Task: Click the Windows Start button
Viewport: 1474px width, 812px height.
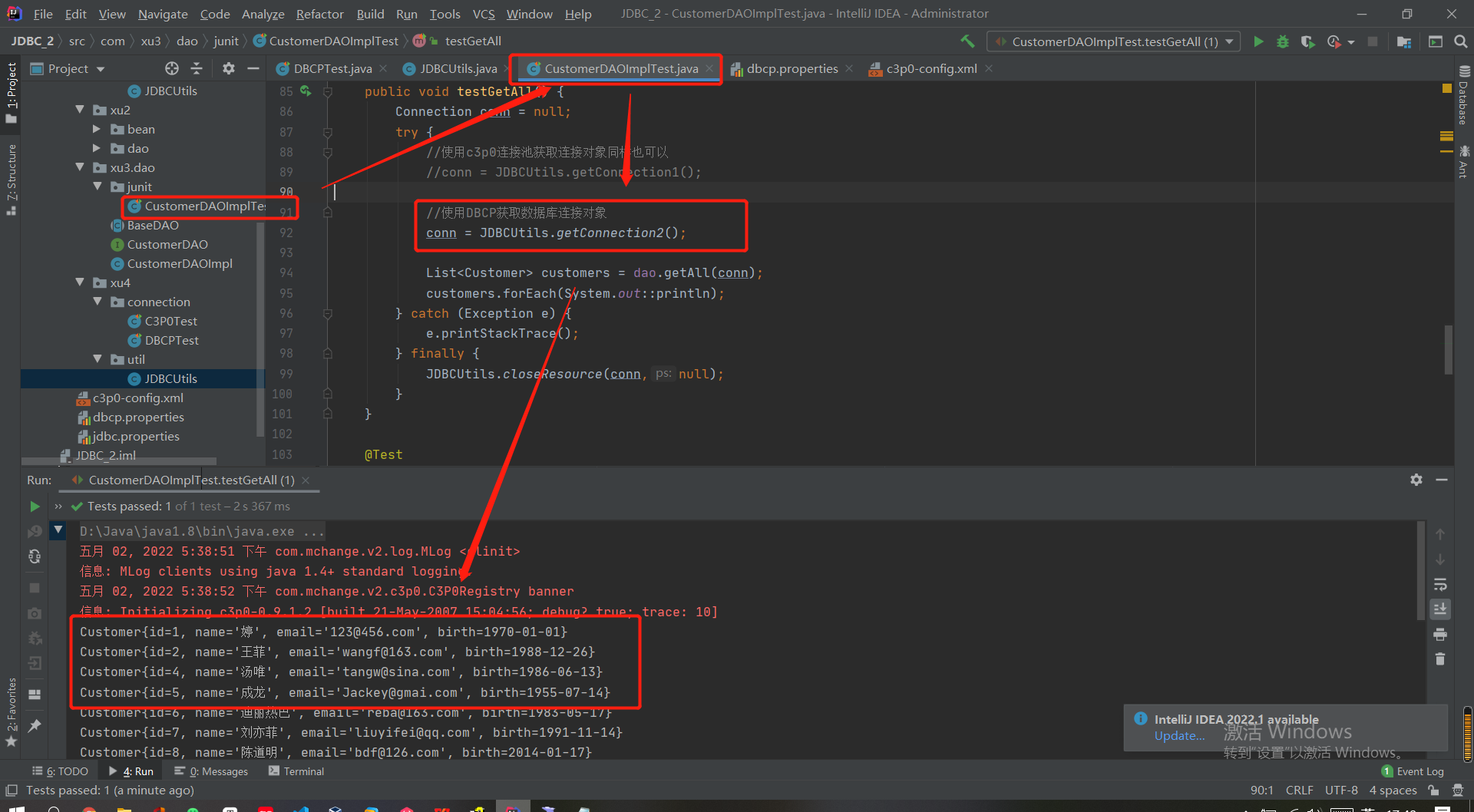Action: (15, 808)
